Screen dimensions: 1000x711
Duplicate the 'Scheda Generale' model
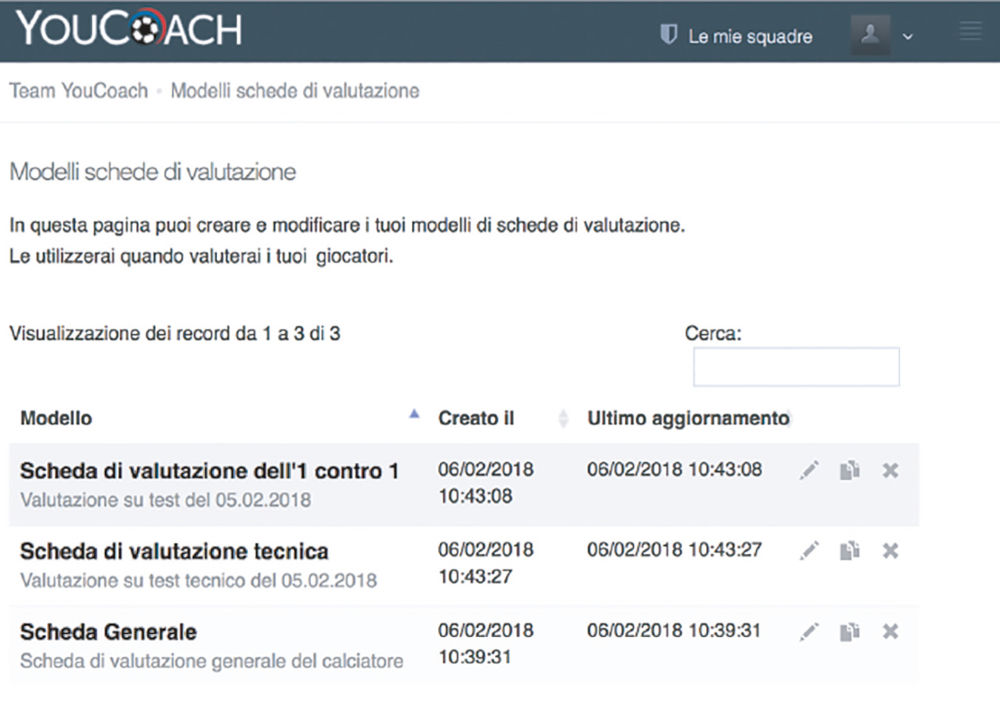point(849,631)
